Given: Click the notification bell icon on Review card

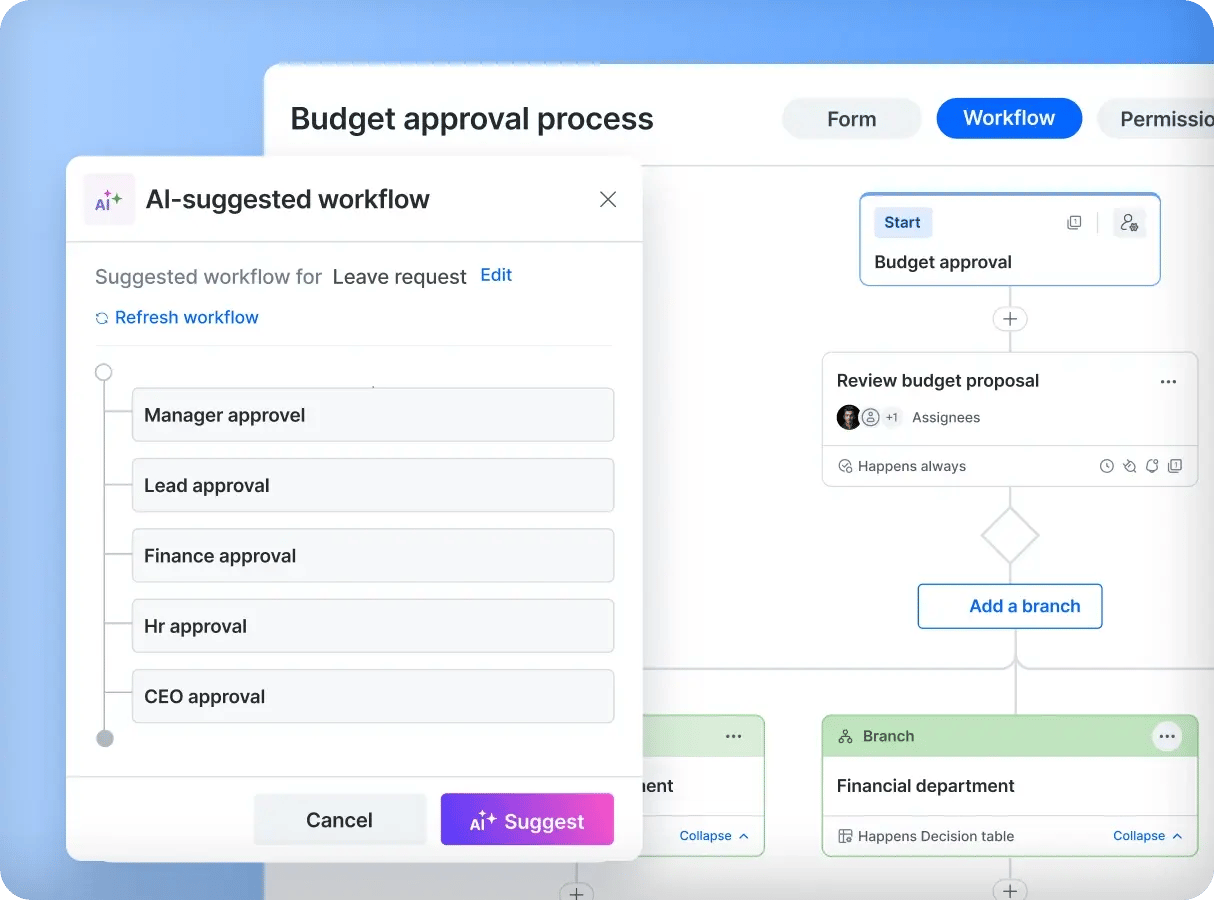Looking at the screenshot, I should coord(1152,465).
